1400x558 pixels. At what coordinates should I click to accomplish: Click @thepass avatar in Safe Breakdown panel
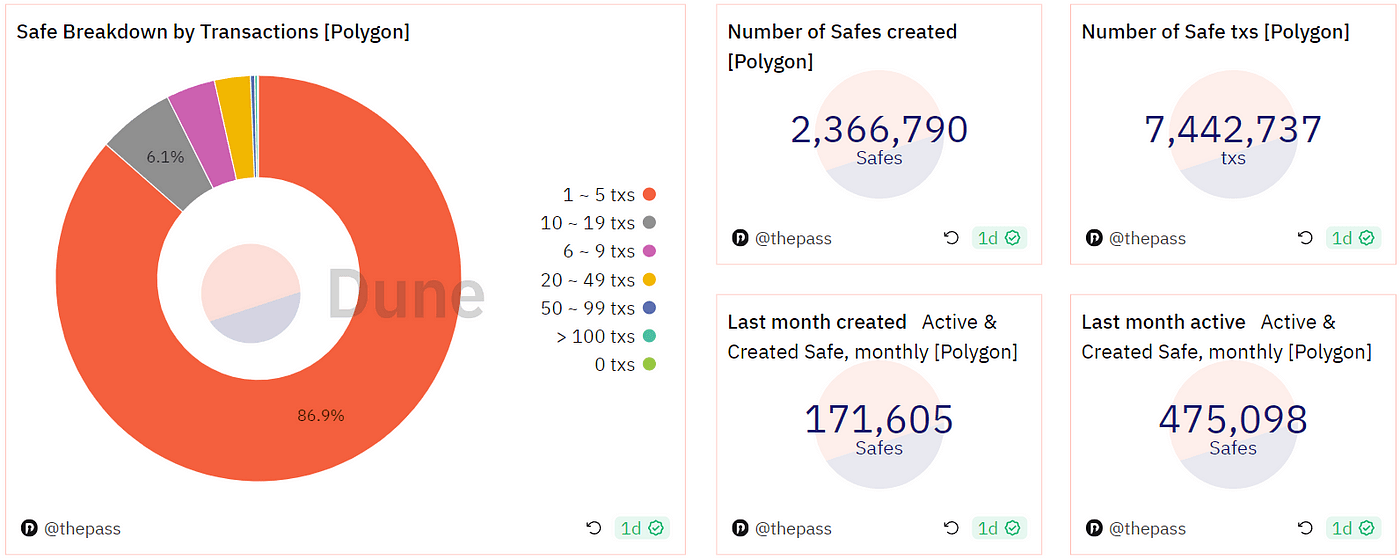coord(29,528)
